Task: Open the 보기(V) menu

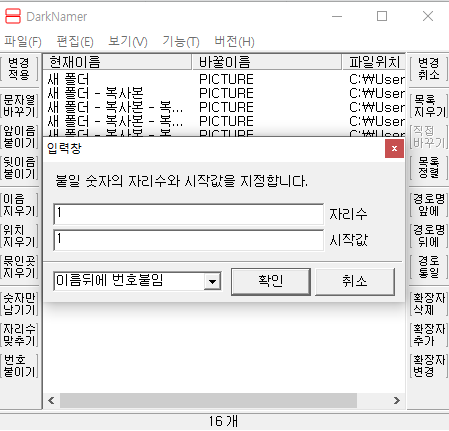Action: (x=128, y=42)
